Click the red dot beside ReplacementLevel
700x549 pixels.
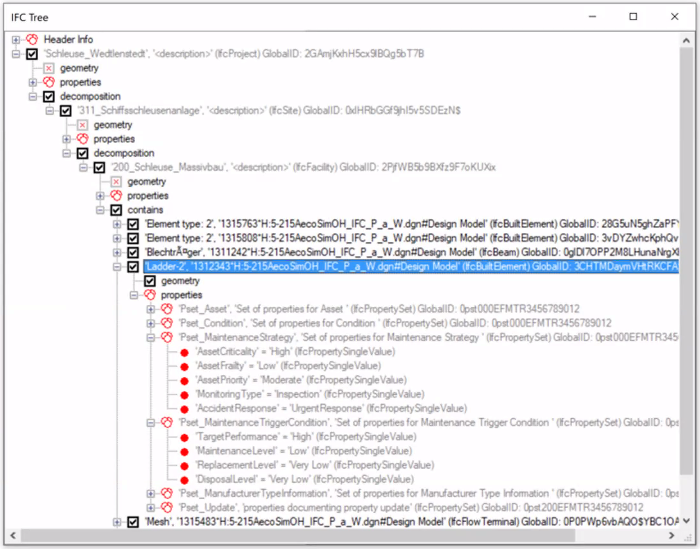[x=184, y=466]
